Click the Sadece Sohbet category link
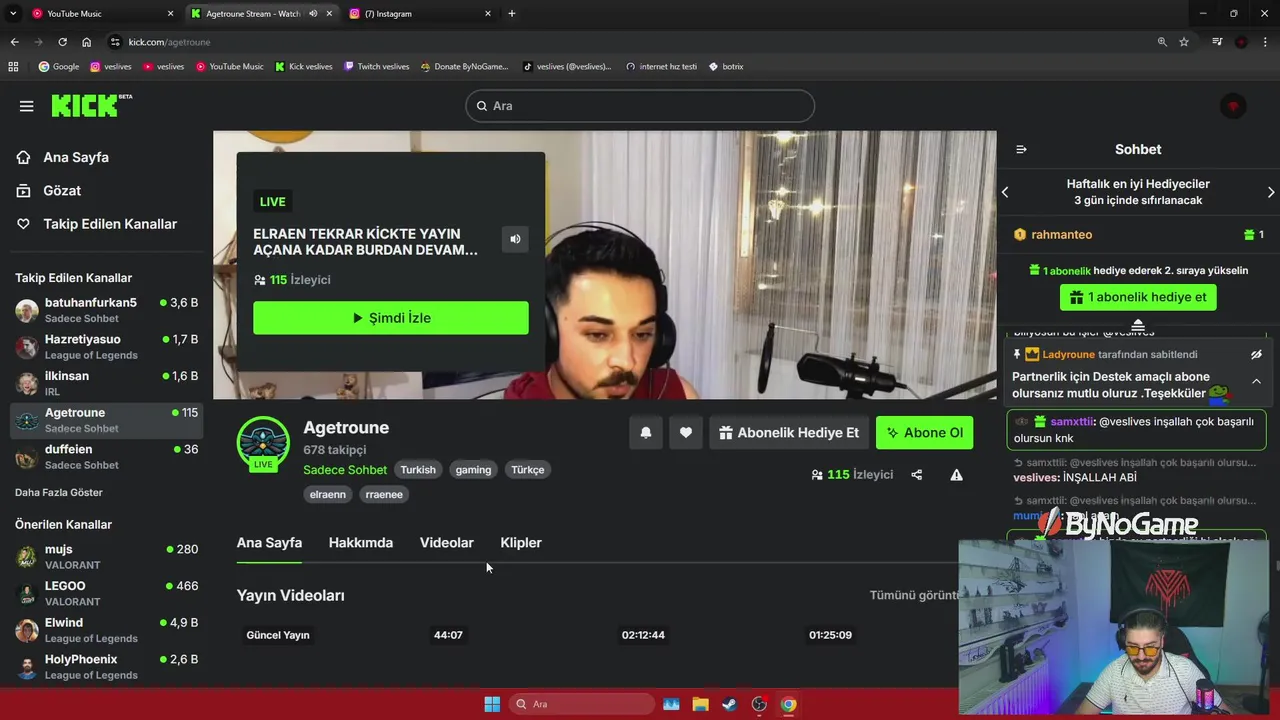1280x720 pixels. click(345, 470)
